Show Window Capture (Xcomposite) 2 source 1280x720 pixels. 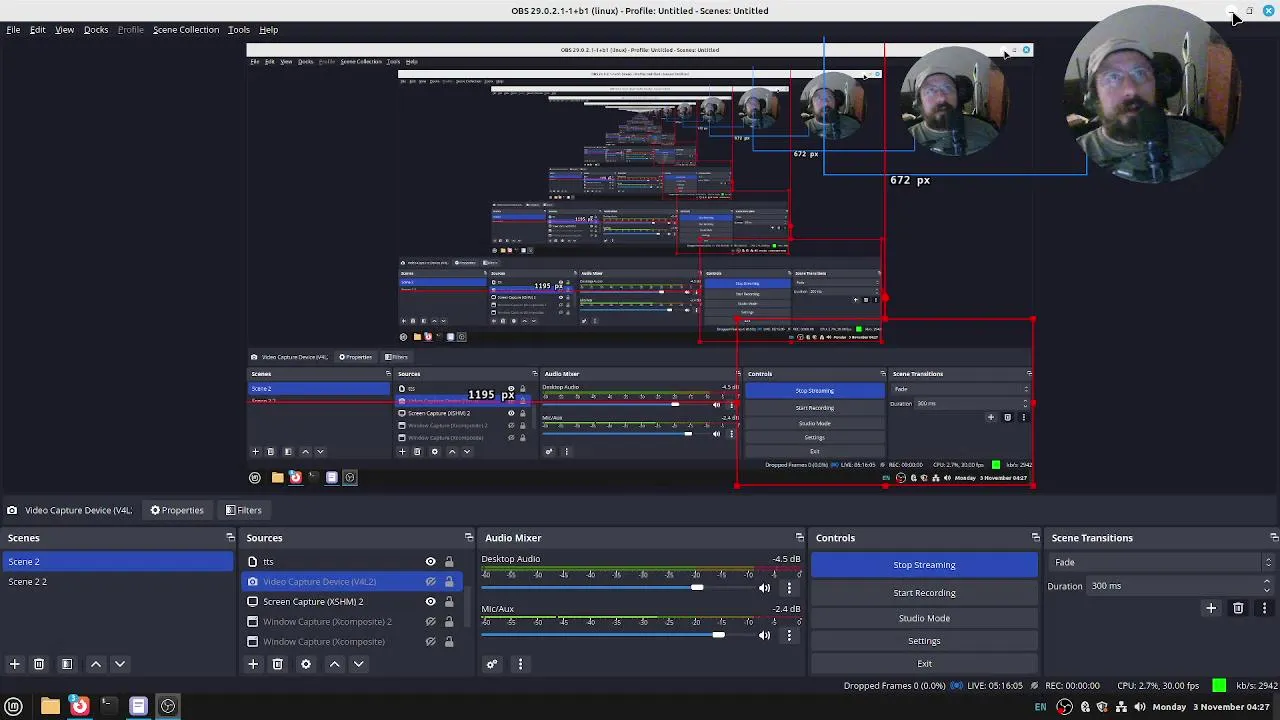pyautogui.click(x=431, y=622)
